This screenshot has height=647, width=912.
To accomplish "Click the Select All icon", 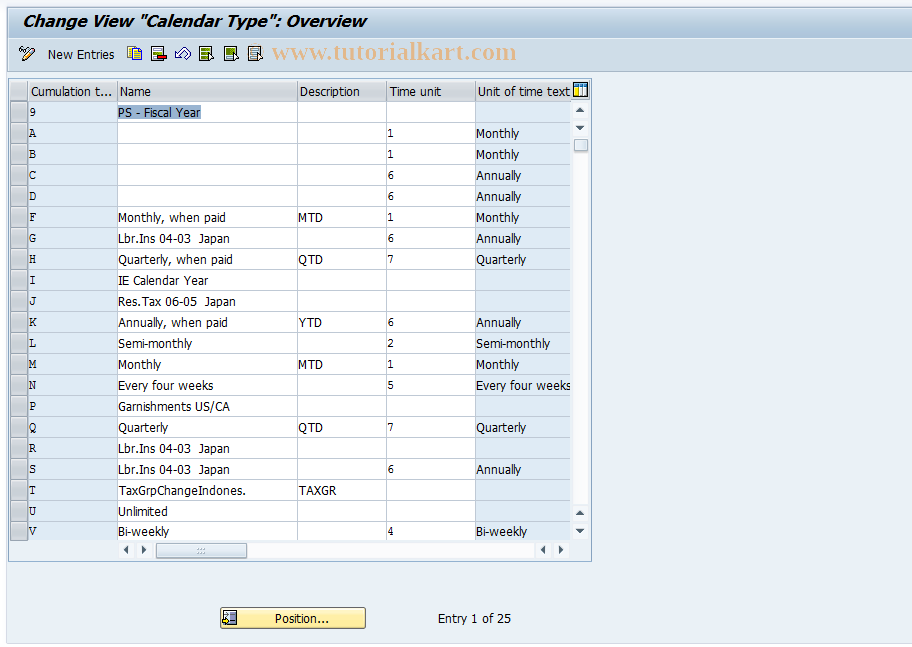I will [x=206, y=54].
